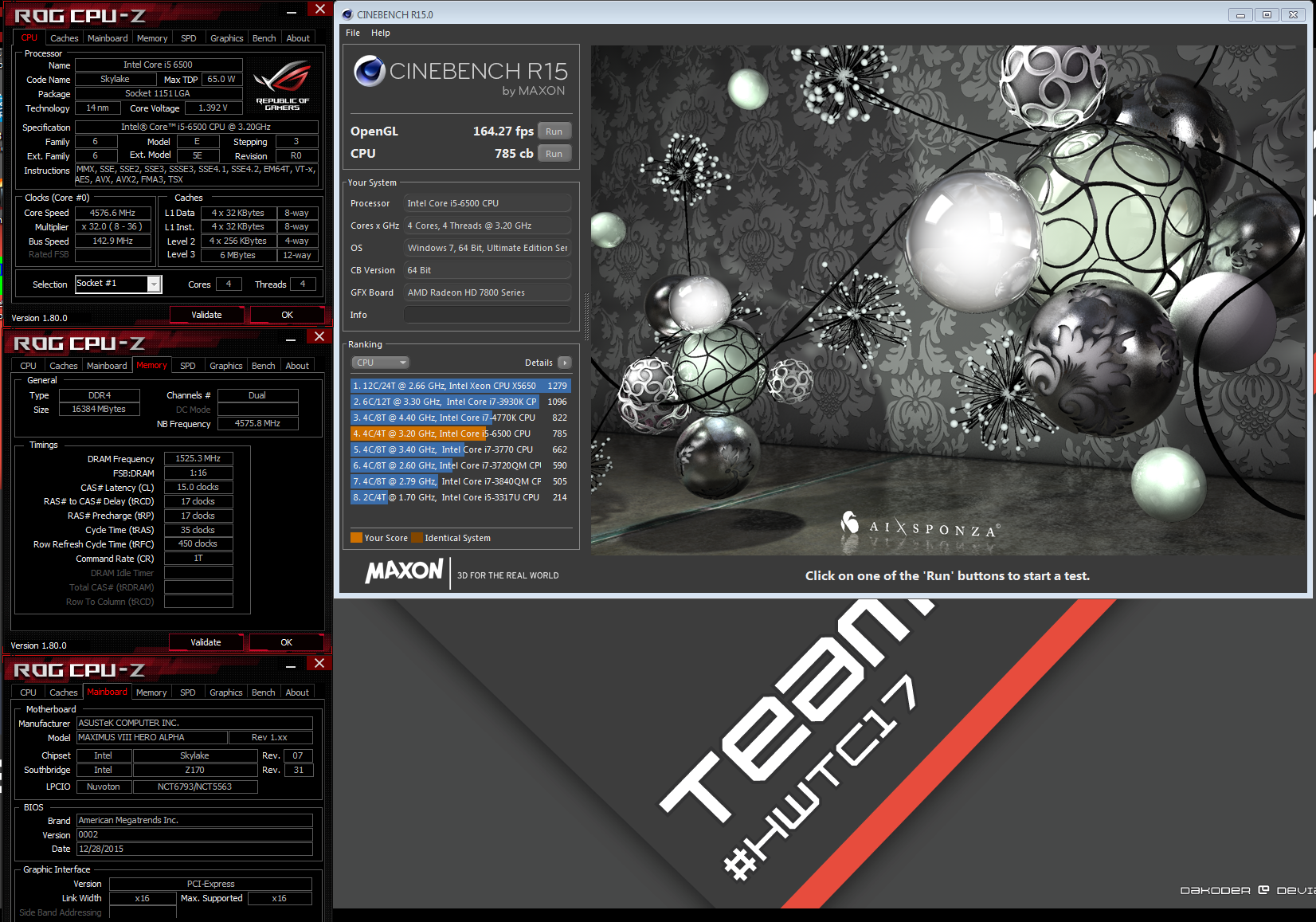
Task: Minimize the top ROG CPU-Z window
Action: coord(292,12)
